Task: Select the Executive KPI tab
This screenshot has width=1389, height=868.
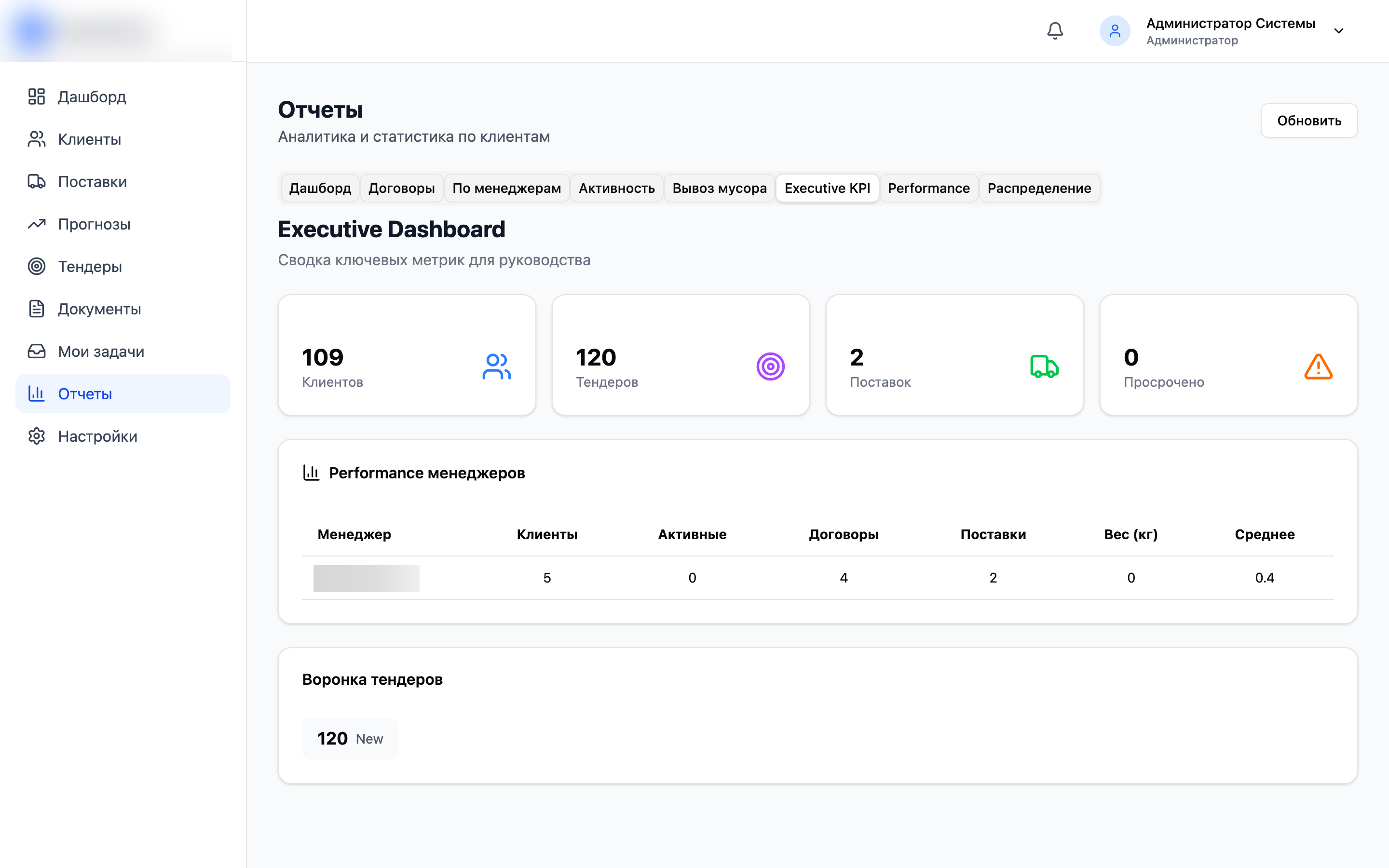Action: coord(827,188)
